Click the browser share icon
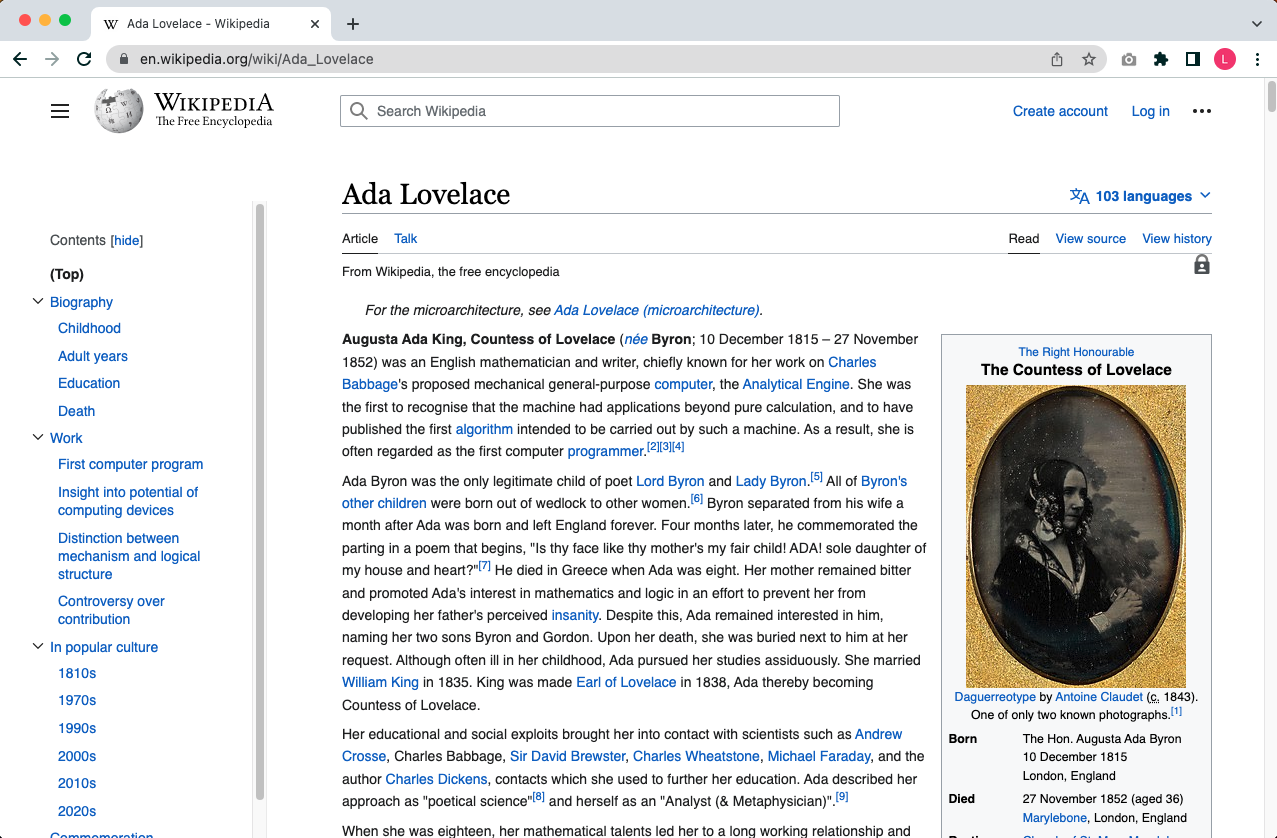Viewport: 1277px width, 838px height. tap(1056, 59)
